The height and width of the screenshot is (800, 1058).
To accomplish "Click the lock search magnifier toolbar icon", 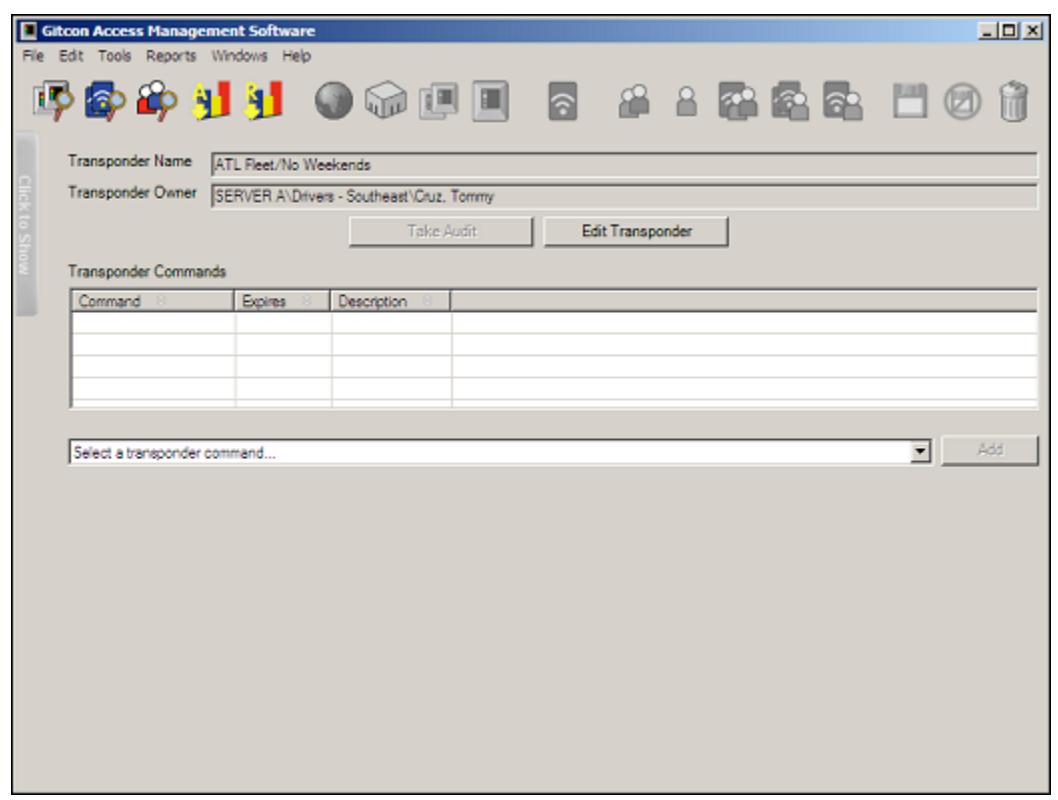I will pyautogui.click(x=53, y=101).
